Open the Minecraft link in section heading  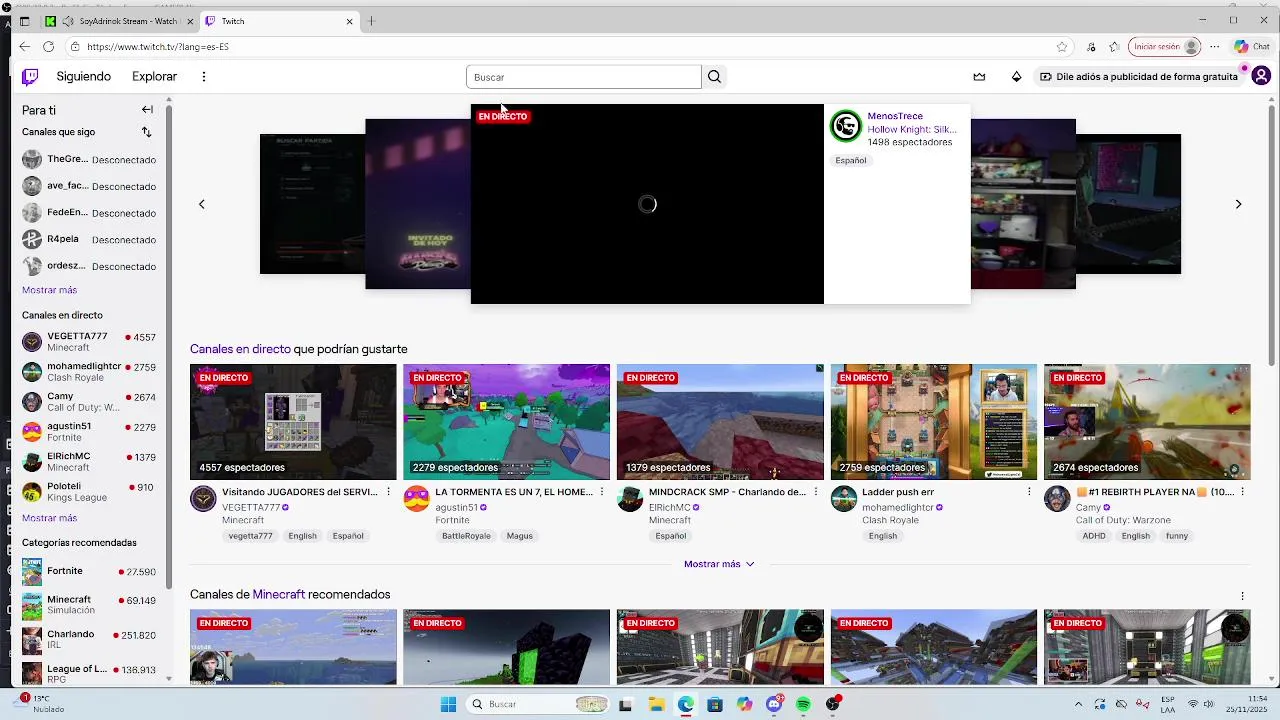tap(278, 595)
